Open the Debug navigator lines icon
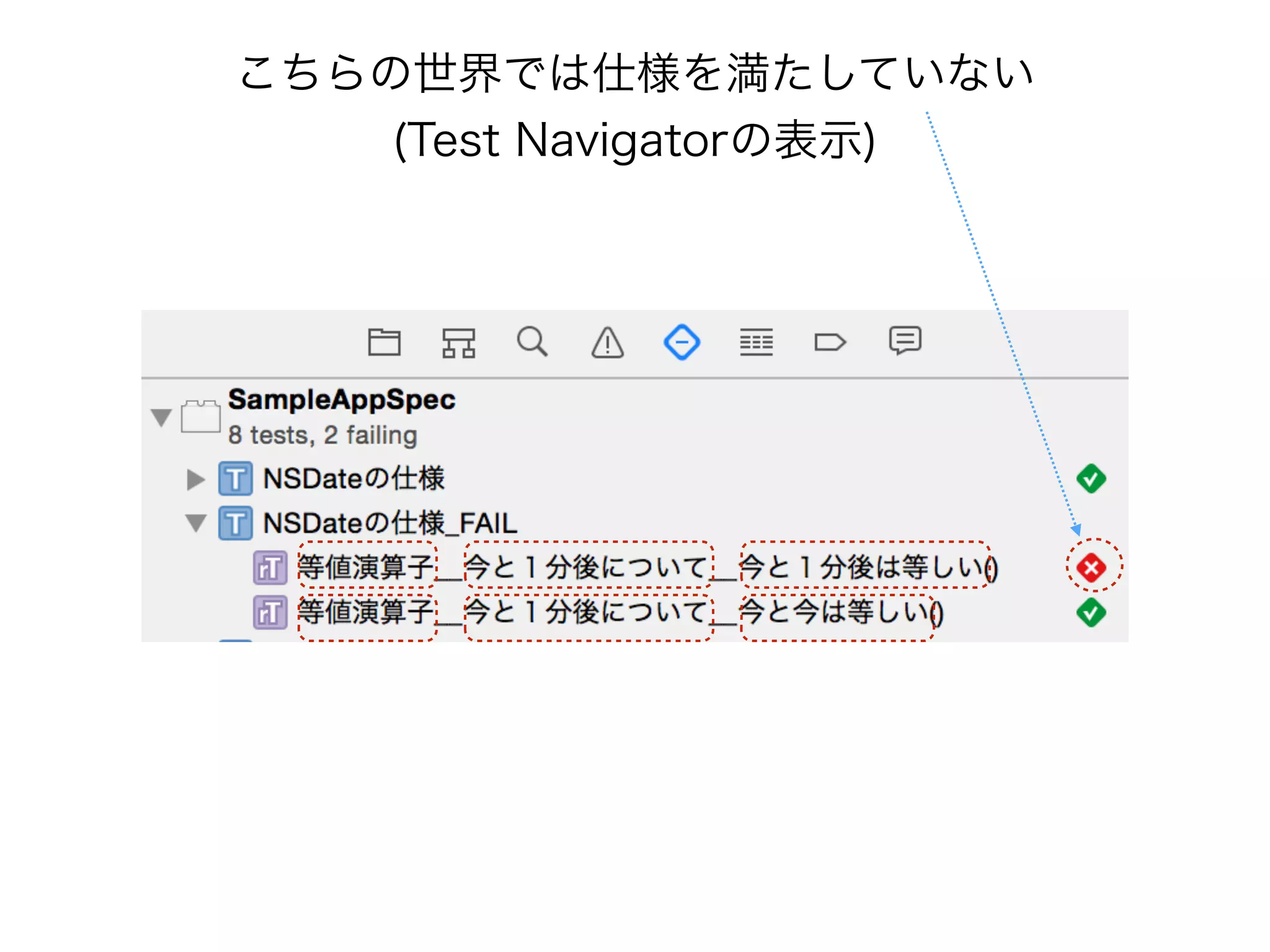This screenshot has height=952, width=1270. (756, 342)
